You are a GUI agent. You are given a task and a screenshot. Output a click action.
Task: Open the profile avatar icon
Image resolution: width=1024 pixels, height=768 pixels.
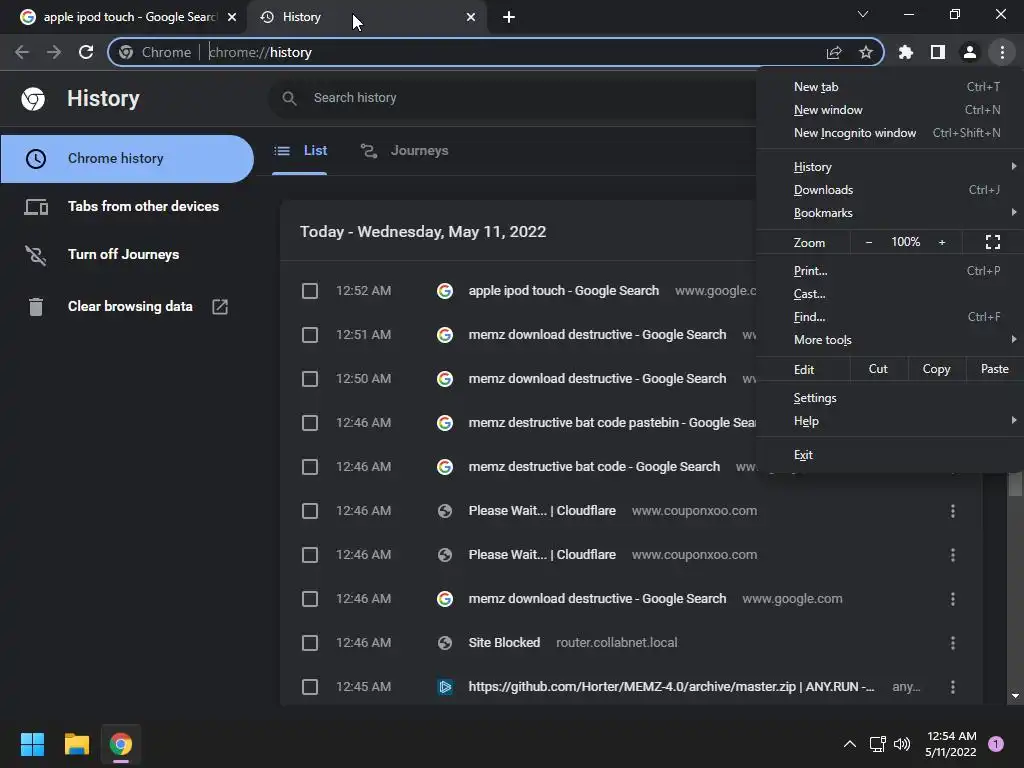coord(970,52)
